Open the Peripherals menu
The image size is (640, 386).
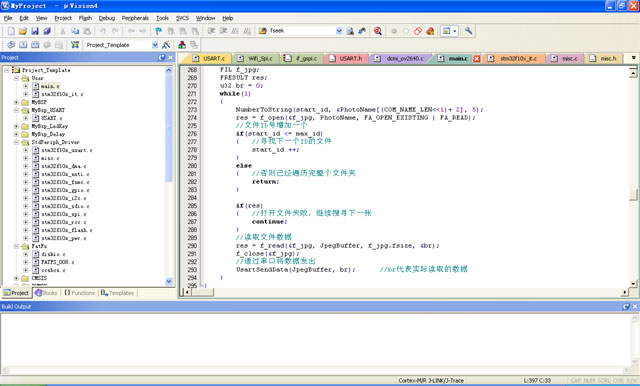point(135,18)
